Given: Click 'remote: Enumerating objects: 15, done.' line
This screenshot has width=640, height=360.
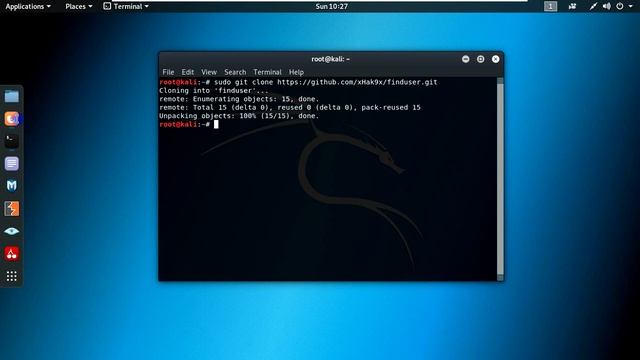Looking at the screenshot, I should [x=239, y=99].
